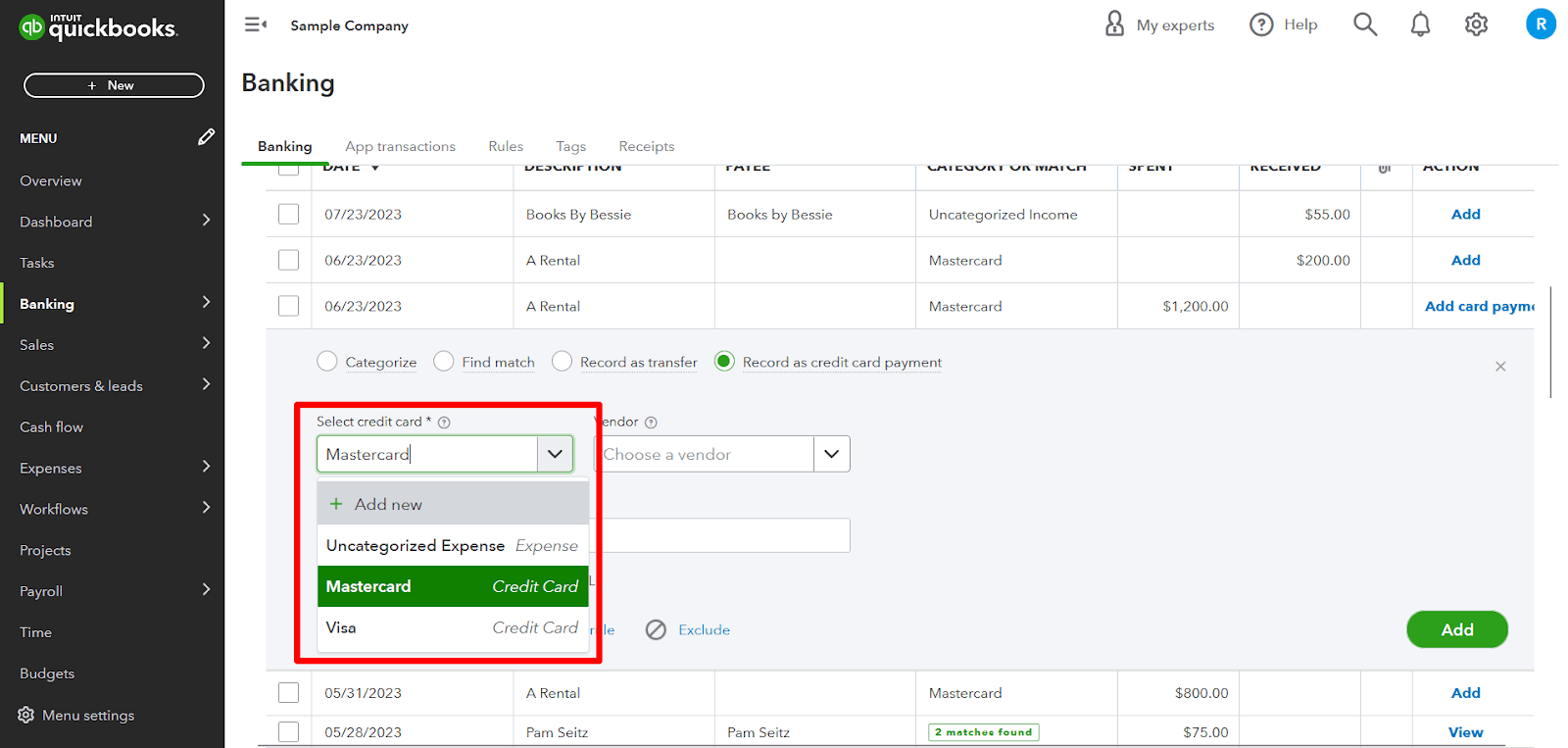The image size is (1568, 748).
Task: Switch to the Receipts tab
Action: (647, 146)
